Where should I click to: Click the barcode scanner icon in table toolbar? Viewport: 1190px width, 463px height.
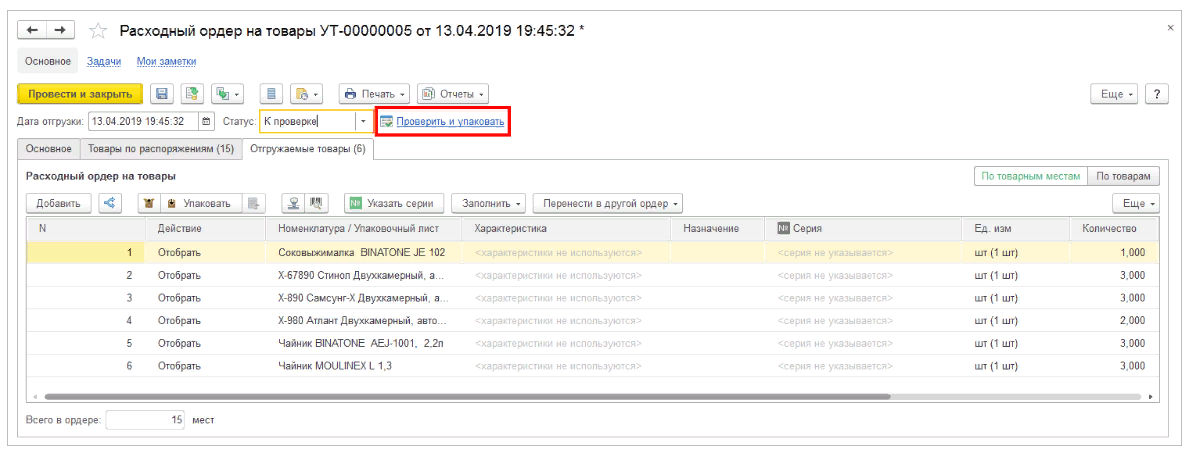pyautogui.click(x=317, y=203)
